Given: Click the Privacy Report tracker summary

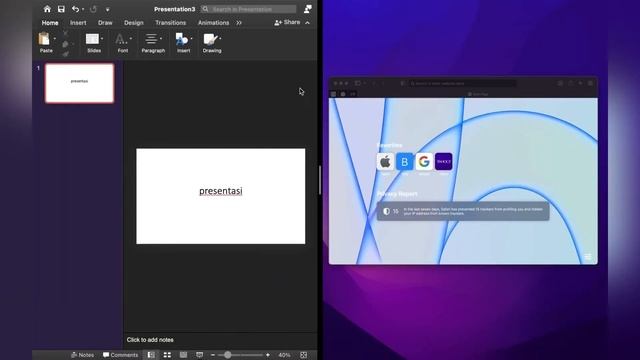Looking at the screenshot, I should click(x=463, y=211).
